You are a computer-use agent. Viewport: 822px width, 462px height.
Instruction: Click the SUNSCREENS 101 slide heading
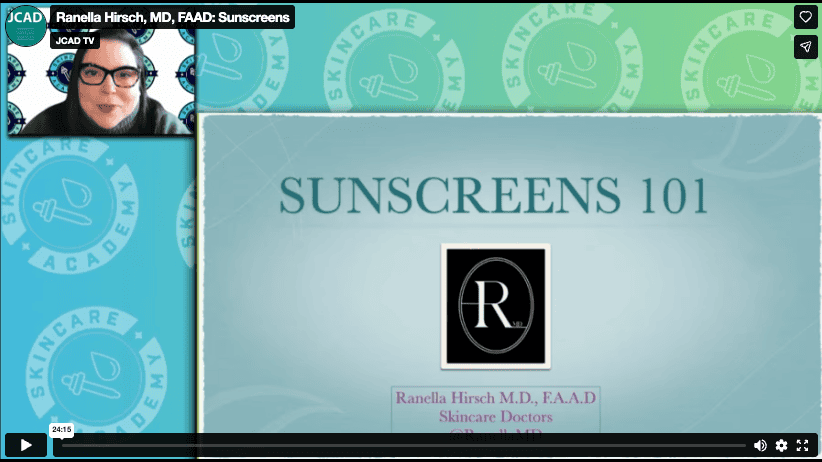tap(493, 196)
